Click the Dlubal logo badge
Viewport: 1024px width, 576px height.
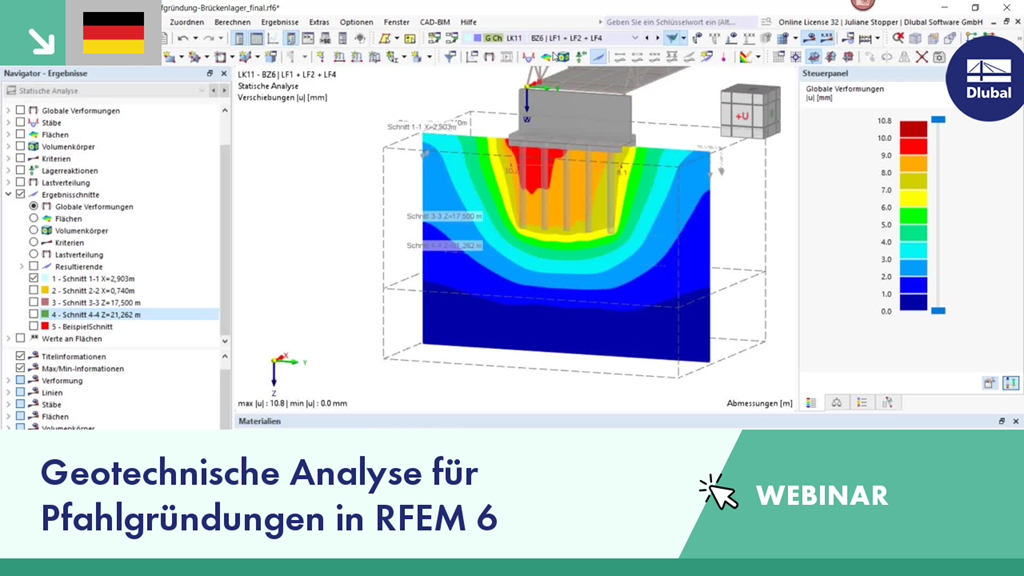pos(987,79)
